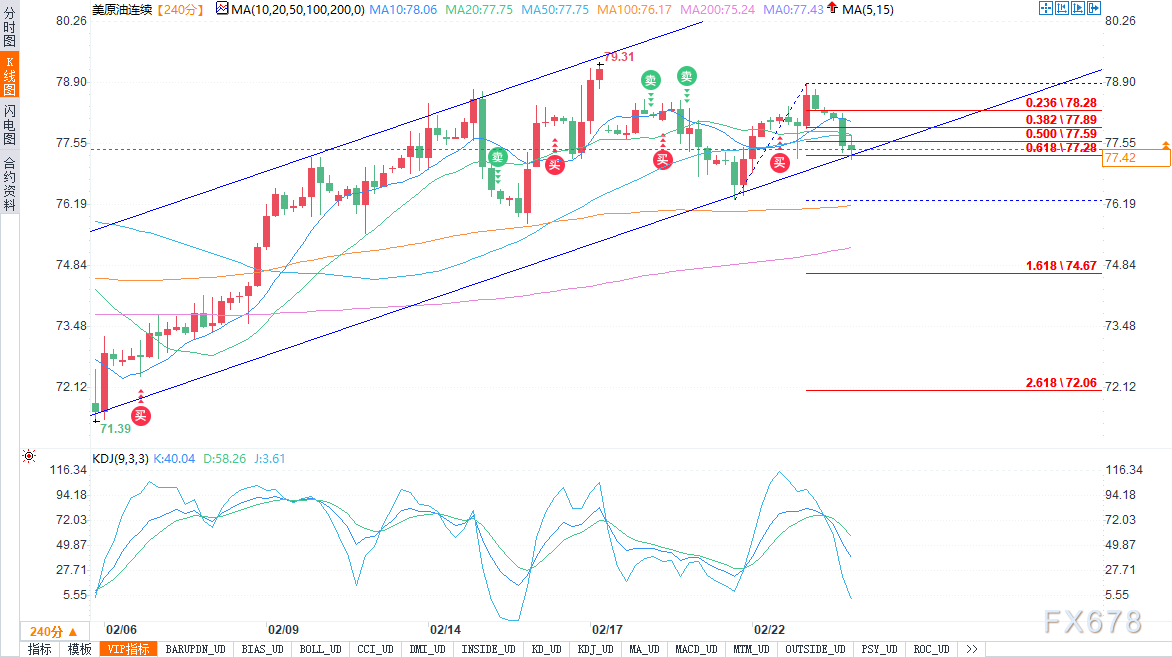
Task: Click the MA200:75.24 value label
Action: click(x=717, y=10)
